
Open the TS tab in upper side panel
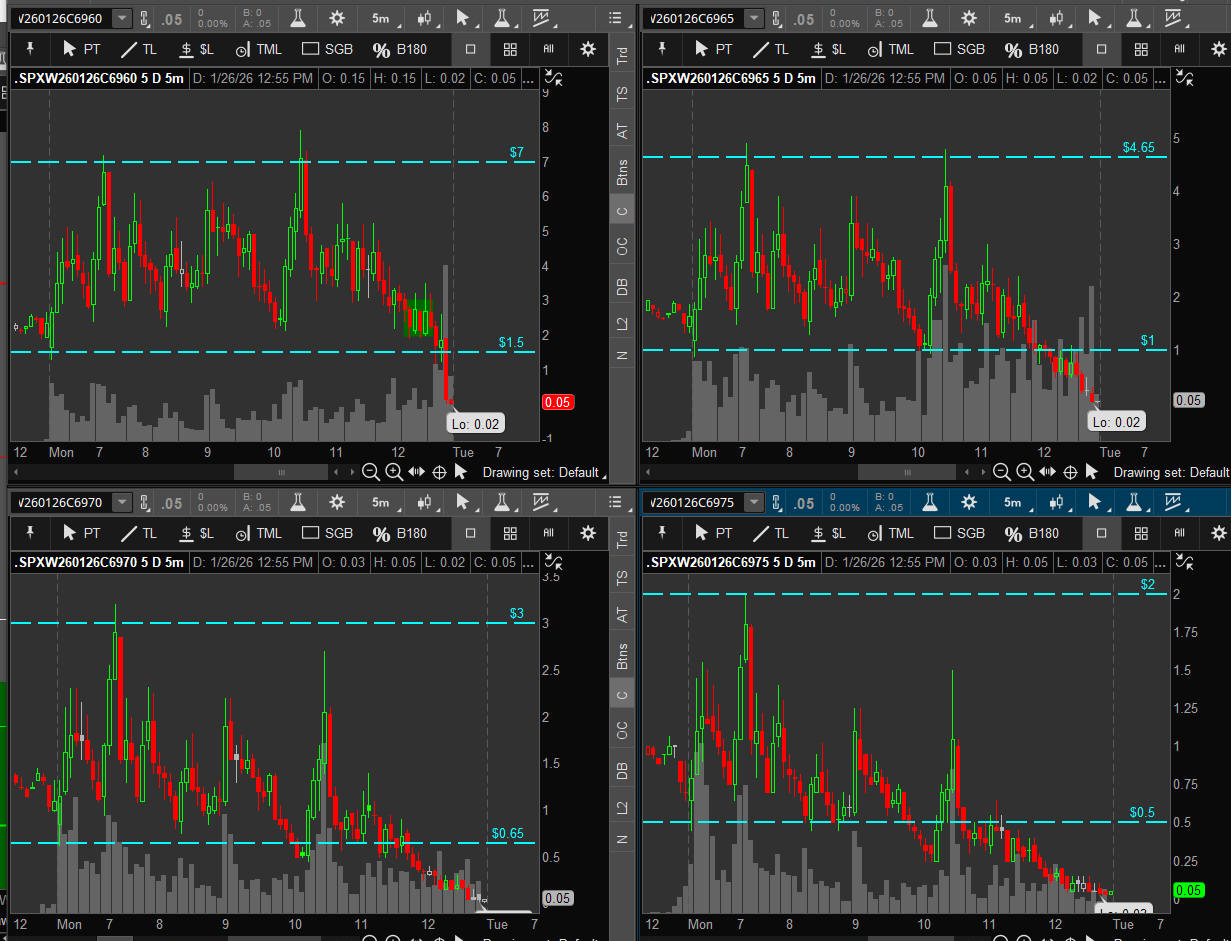pos(622,94)
